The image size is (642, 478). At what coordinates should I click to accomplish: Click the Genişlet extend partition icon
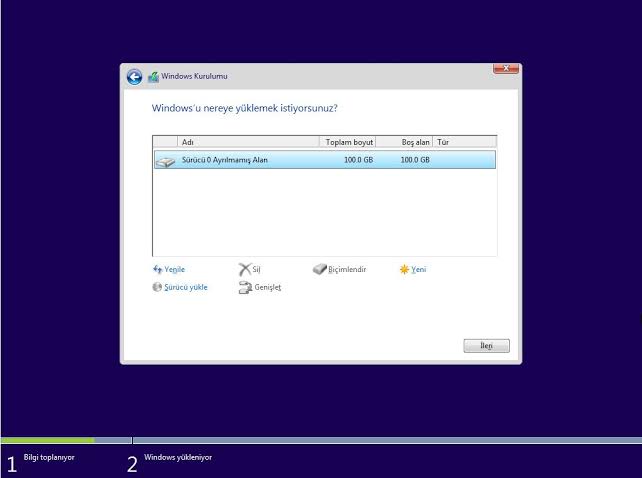pos(245,287)
